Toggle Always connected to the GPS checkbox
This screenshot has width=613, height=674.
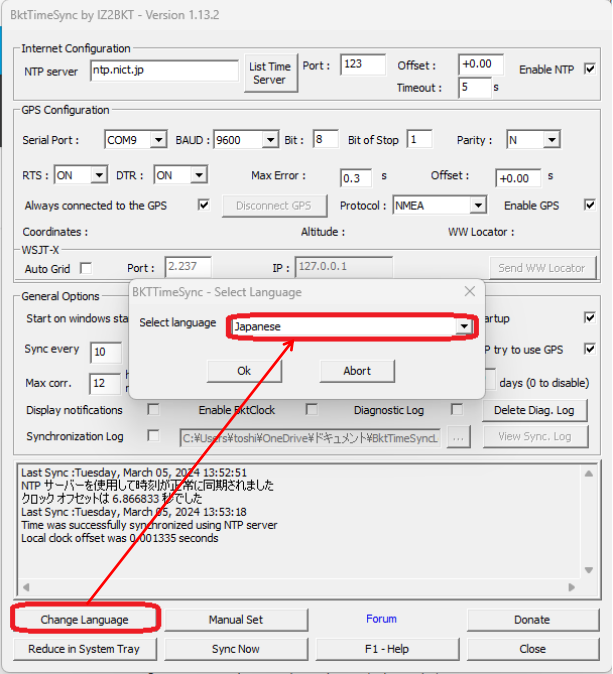pos(204,205)
